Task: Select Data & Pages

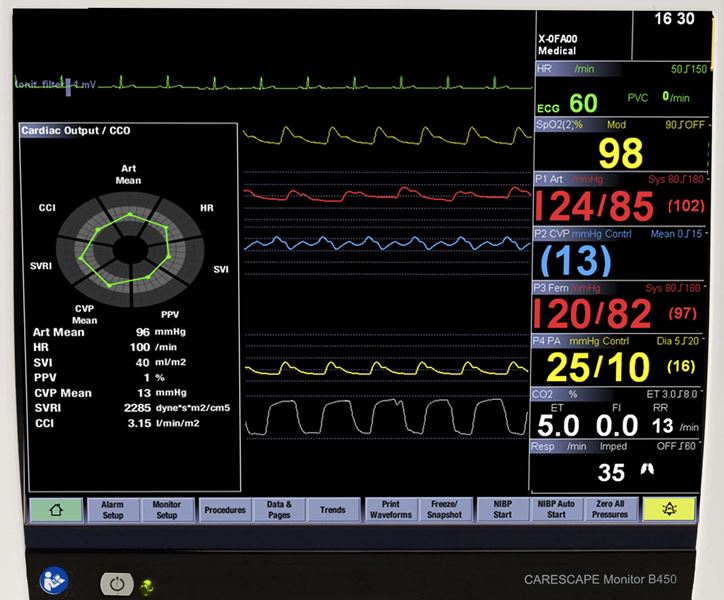Action: click(x=279, y=509)
